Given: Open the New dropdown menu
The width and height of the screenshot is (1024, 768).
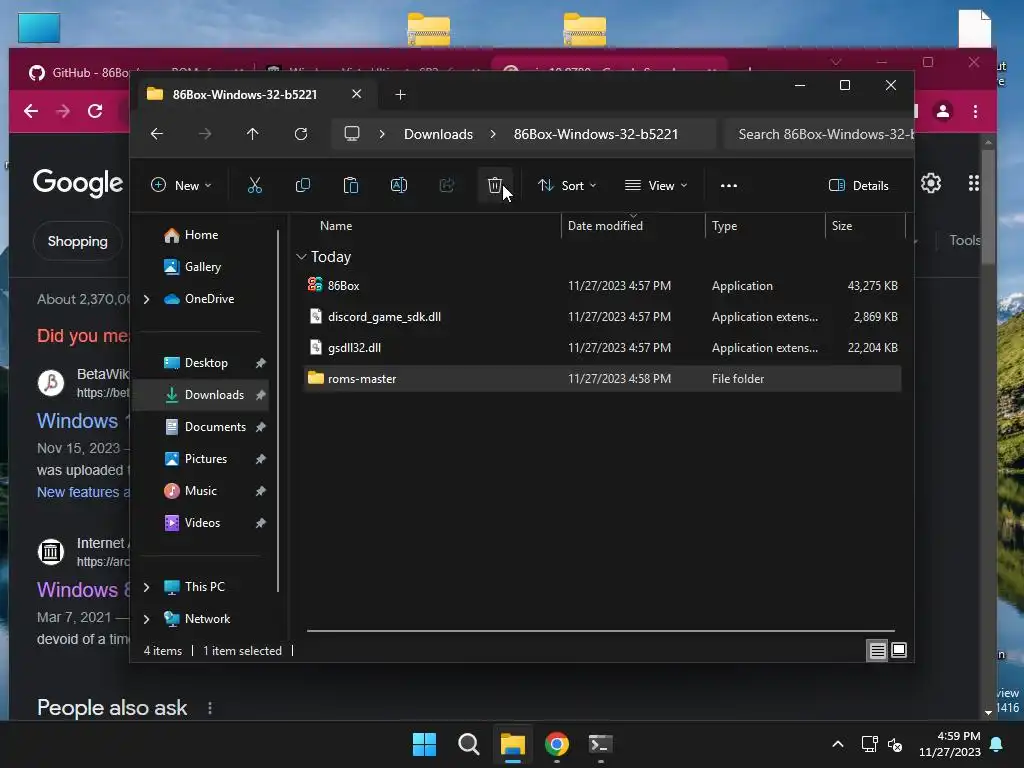Looking at the screenshot, I should click(x=181, y=185).
